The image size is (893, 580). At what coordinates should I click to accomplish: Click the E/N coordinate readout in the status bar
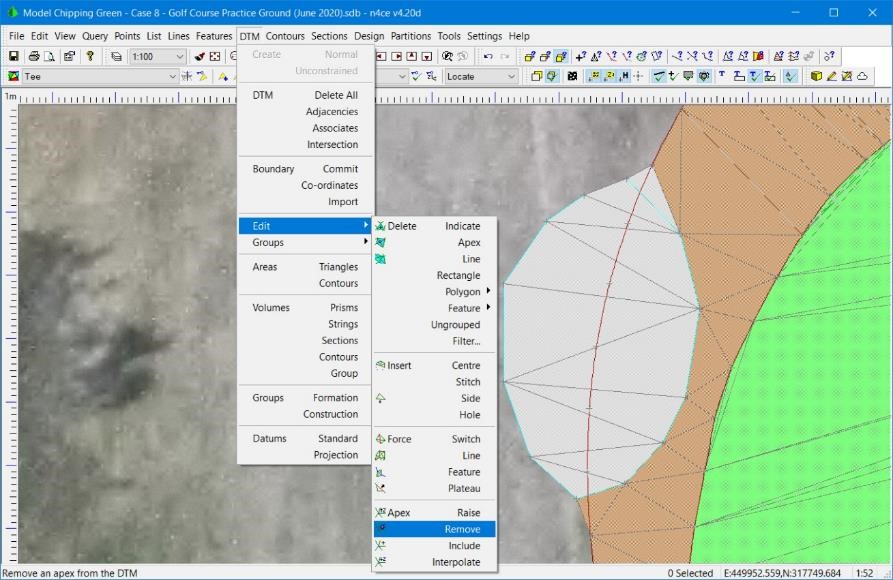pos(782,573)
